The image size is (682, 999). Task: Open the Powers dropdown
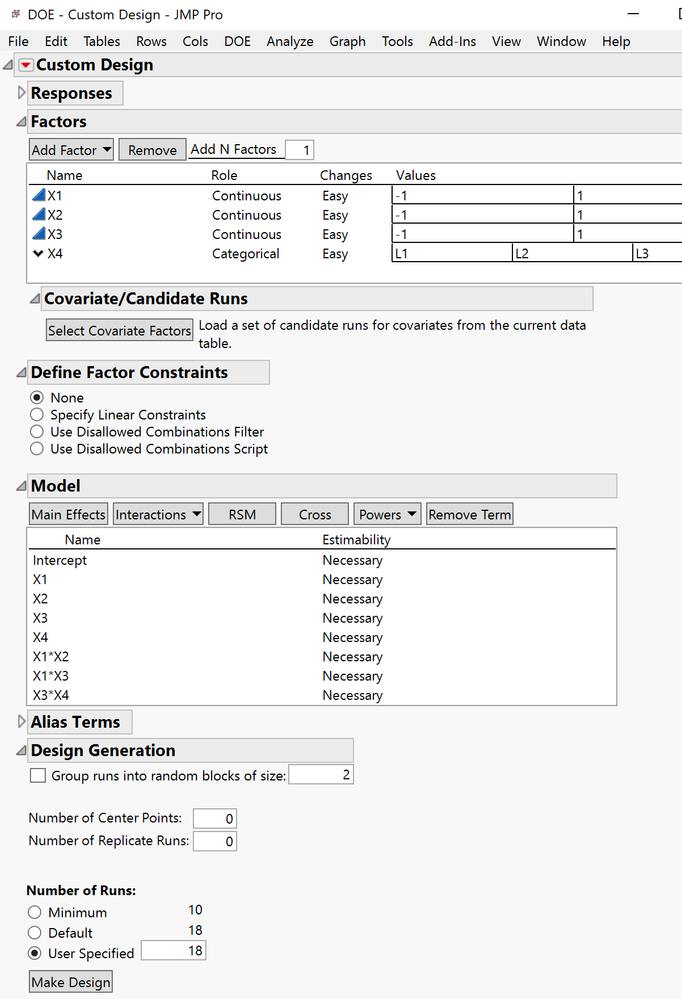click(387, 513)
